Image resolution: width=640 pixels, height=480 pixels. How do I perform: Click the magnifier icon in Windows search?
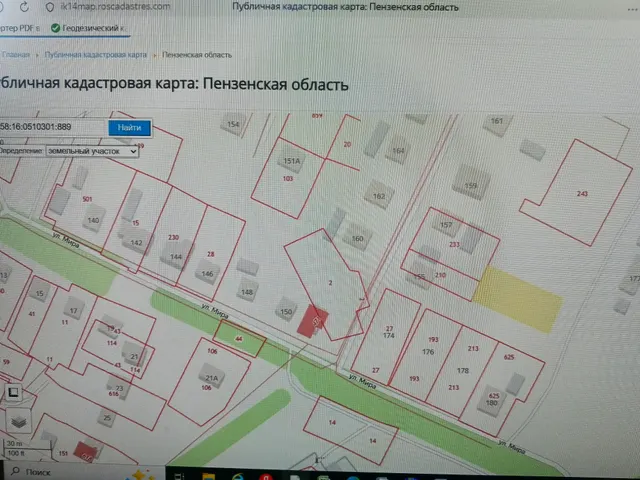pyautogui.click(x=16, y=471)
